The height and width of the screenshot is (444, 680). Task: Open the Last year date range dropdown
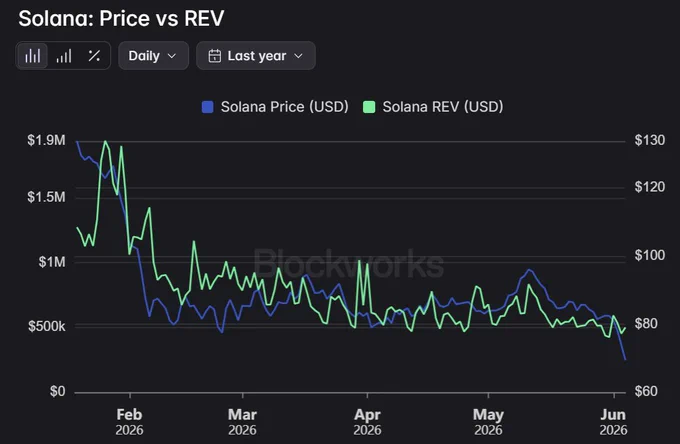pyautogui.click(x=256, y=56)
